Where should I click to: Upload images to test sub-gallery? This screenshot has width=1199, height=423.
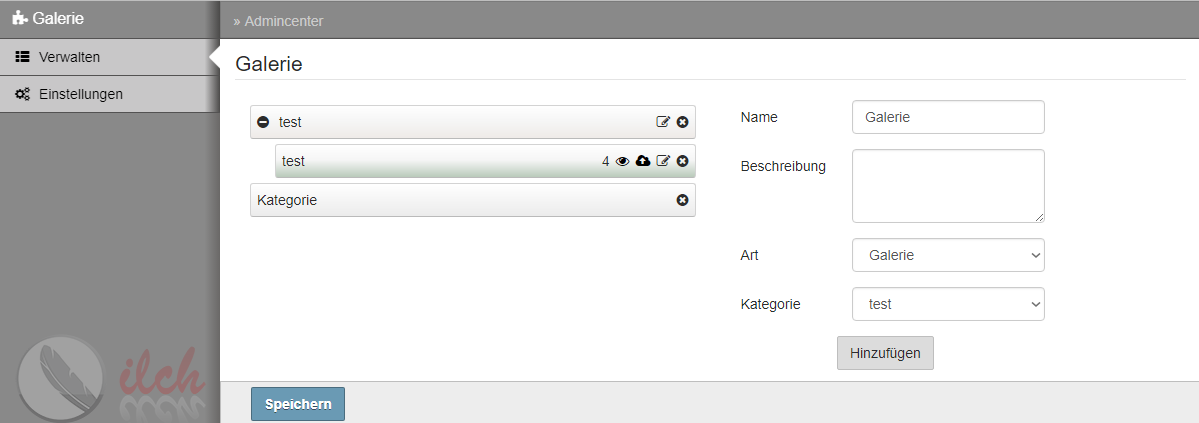point(643,161)
